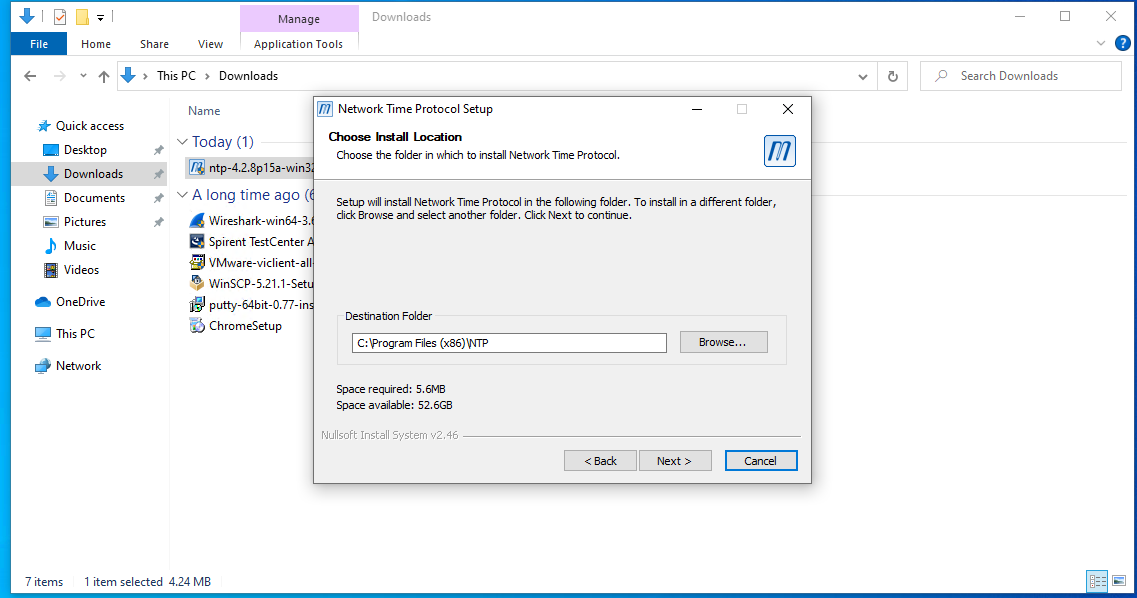Viewport: 1137px width, 598px height.
Task: Click the Properties quick access toolbar icon
Action: click(x=60, y=16)
